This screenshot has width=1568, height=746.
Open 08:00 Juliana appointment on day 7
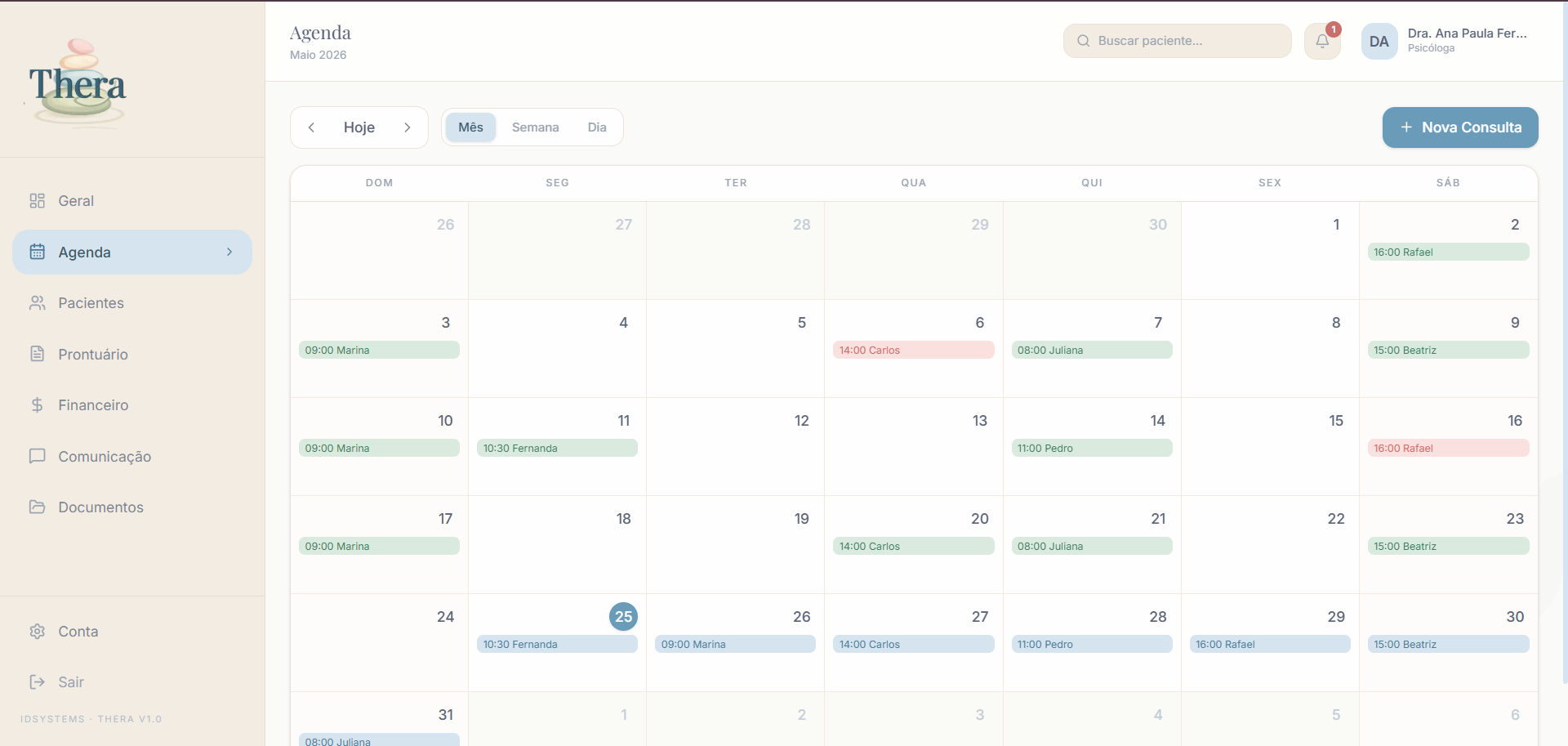pyautogui.click(x=1092, y=350)
